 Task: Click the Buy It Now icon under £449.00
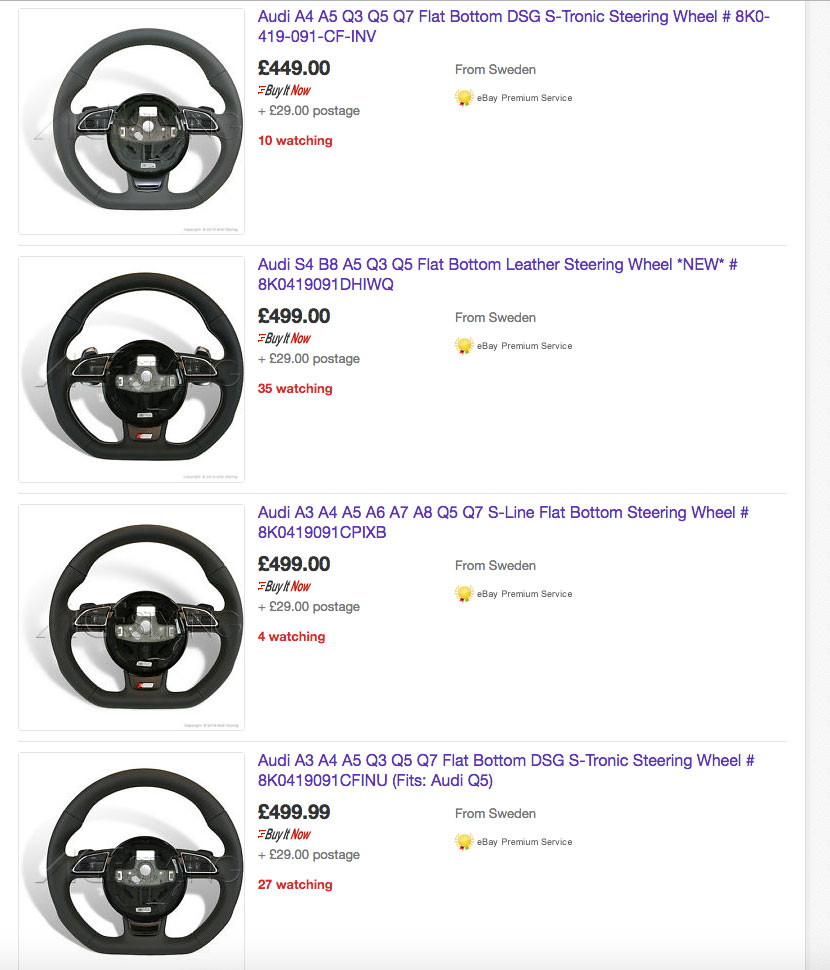284,91
